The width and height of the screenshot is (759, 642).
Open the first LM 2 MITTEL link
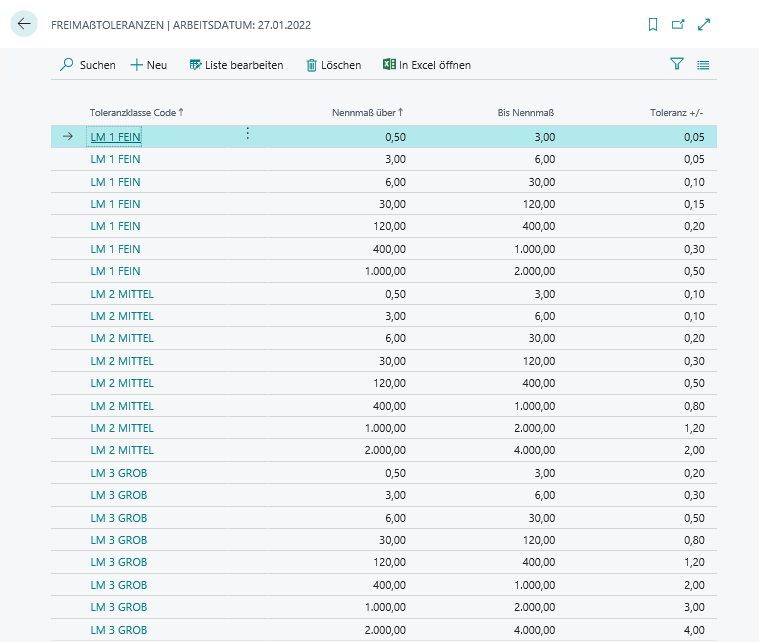[122, 294]
